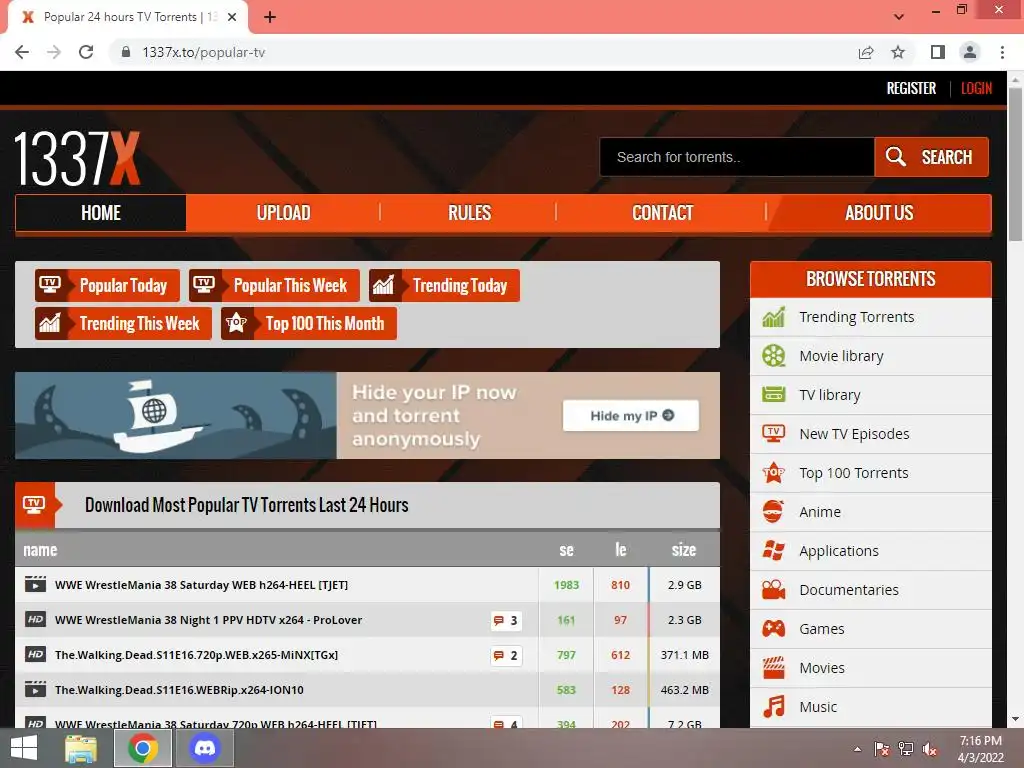Open the Windows Start menu

pos(24,748)
